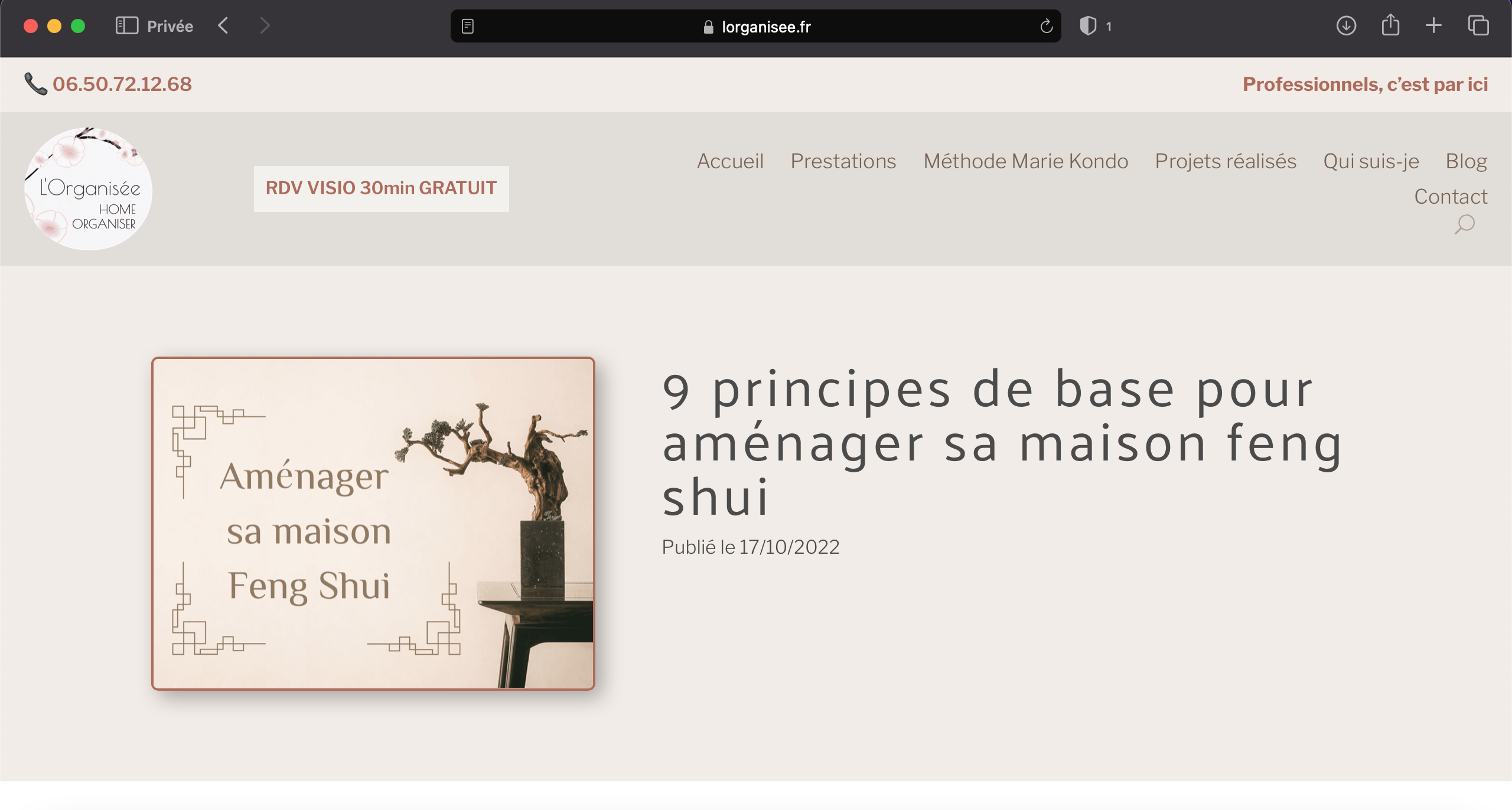Screen dimensions: 1512x810
Task: Toggle the Safari sidebar icon
Action: [126, 26]
